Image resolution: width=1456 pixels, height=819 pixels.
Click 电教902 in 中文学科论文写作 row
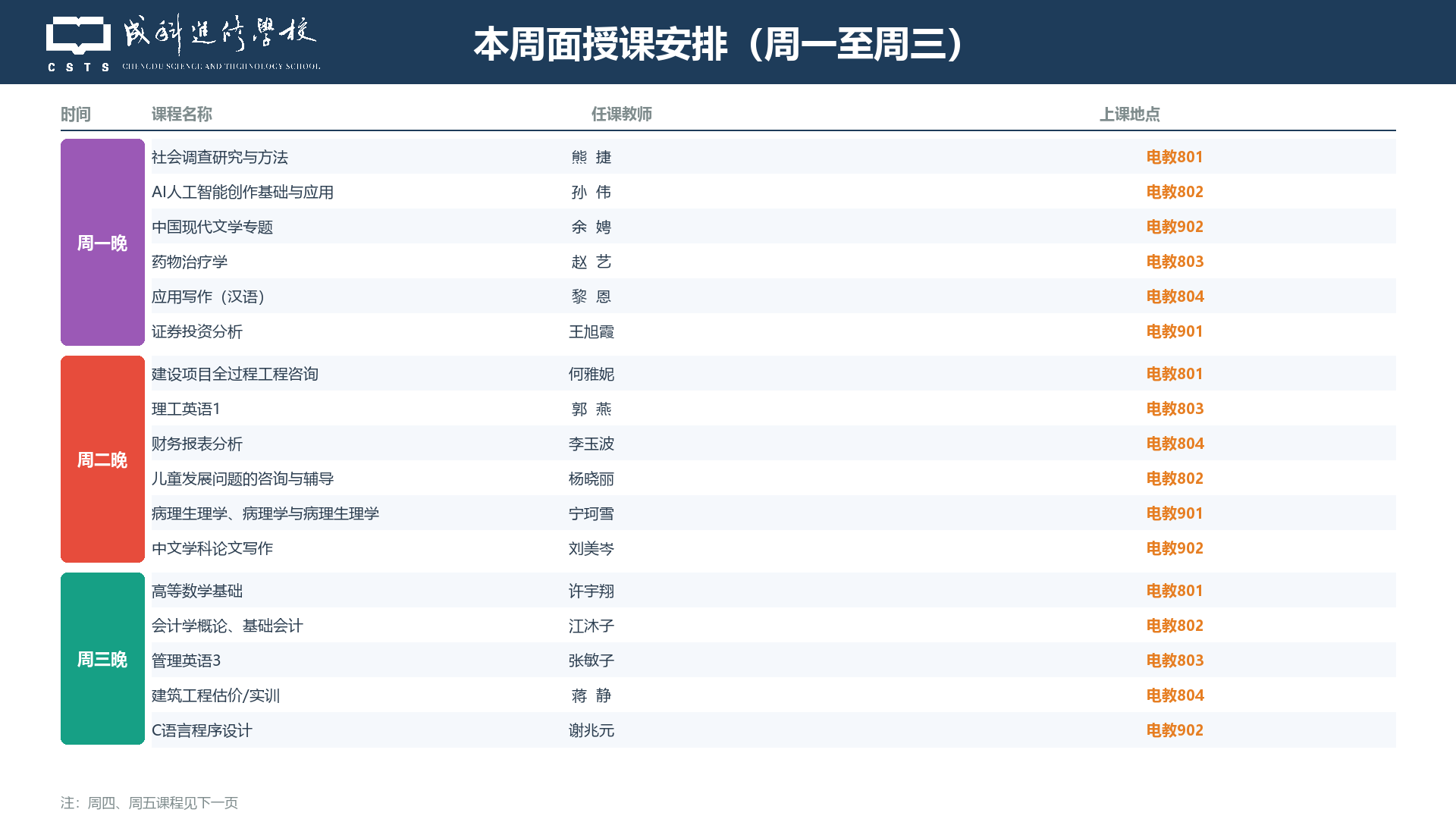point(1175,548)
